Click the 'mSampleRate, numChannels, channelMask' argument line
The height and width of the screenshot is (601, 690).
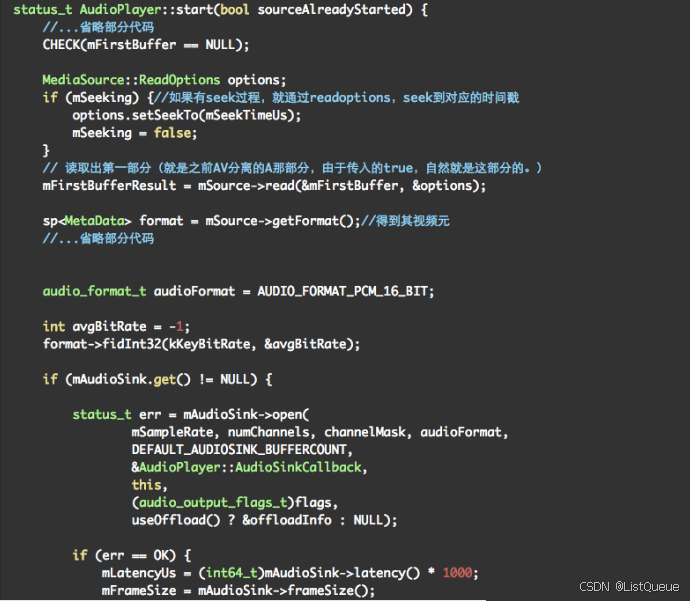pyautogui.click(x=319, y=432)
